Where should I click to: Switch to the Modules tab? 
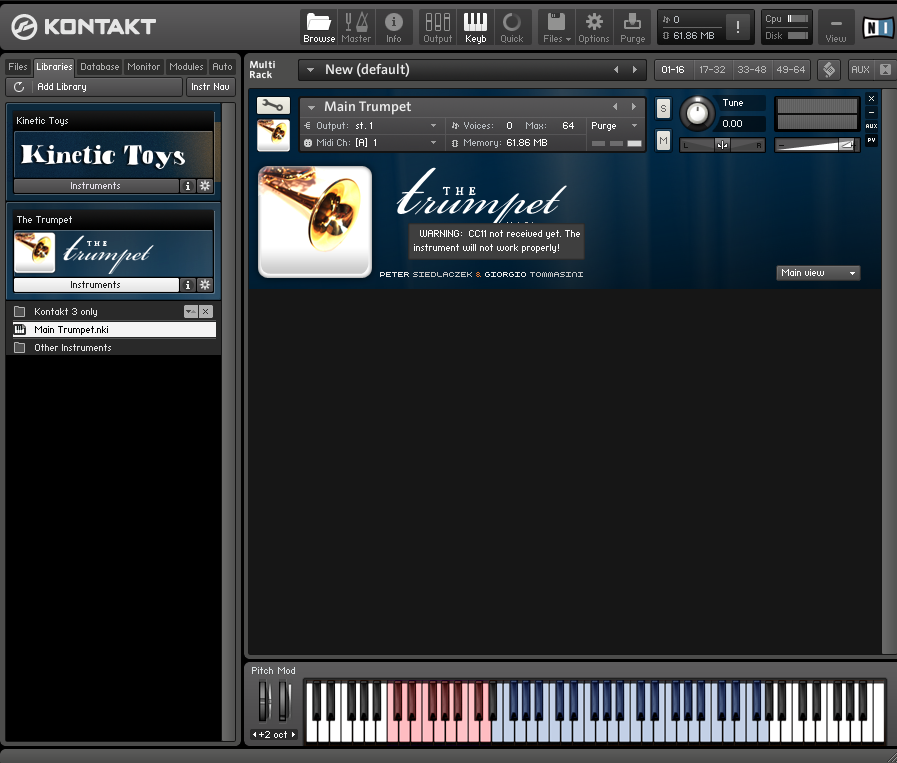pos(186,67)
